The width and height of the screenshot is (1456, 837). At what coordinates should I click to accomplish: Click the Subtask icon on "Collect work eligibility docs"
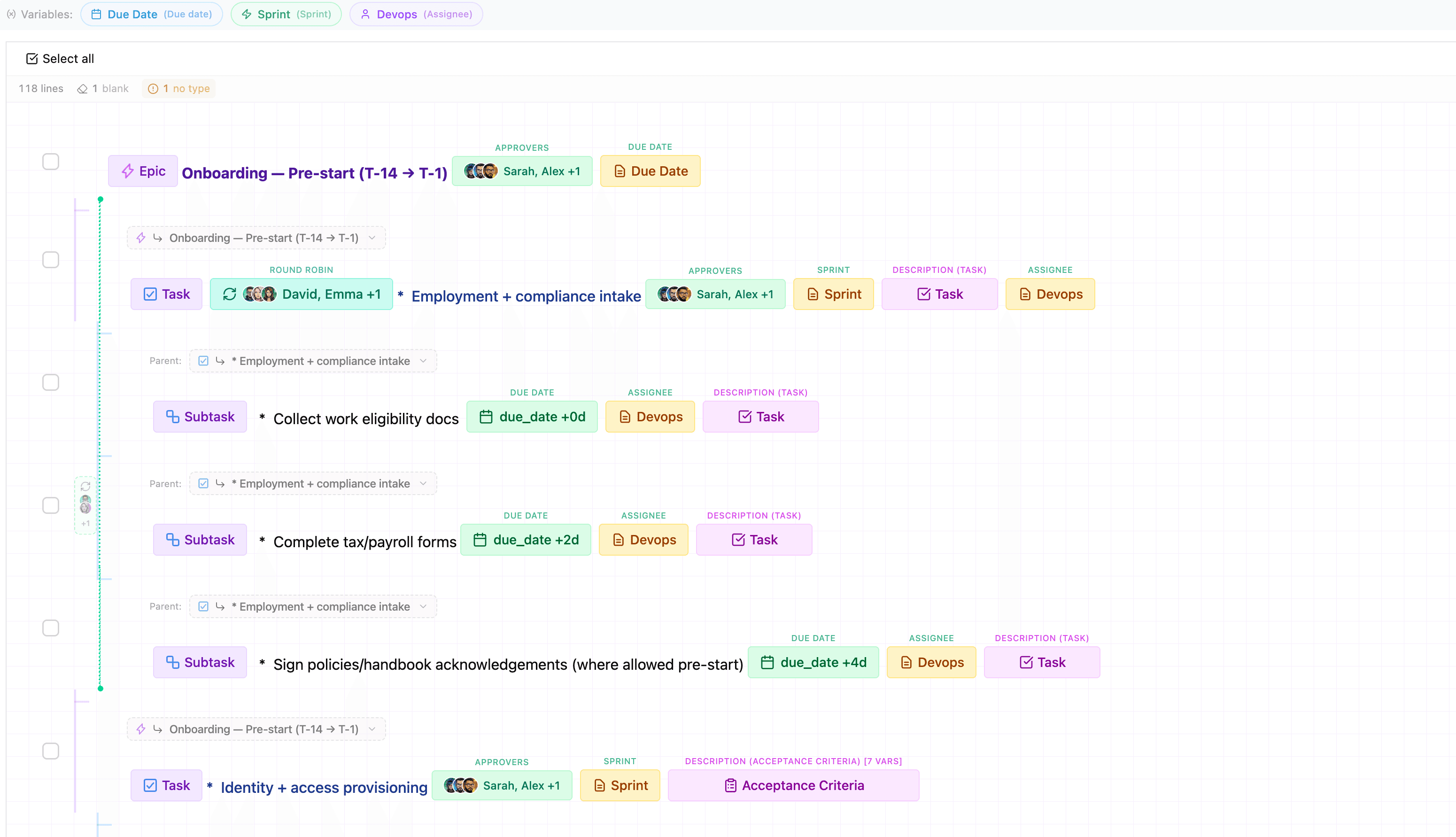(173, 416)
